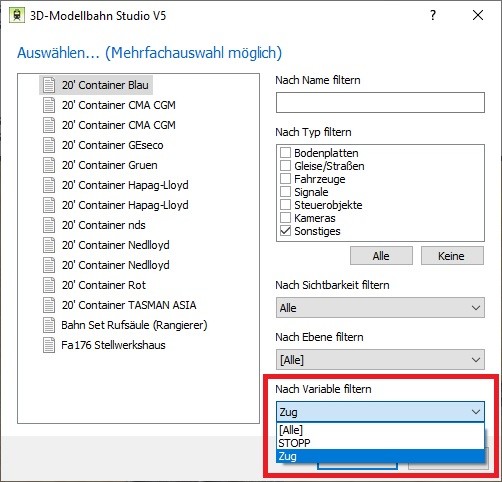Image resolution: width=502 pixels, height=482 pixels.
Task: Click the document icon next to 20' Container GEseco
Action: tap(49, 145)
